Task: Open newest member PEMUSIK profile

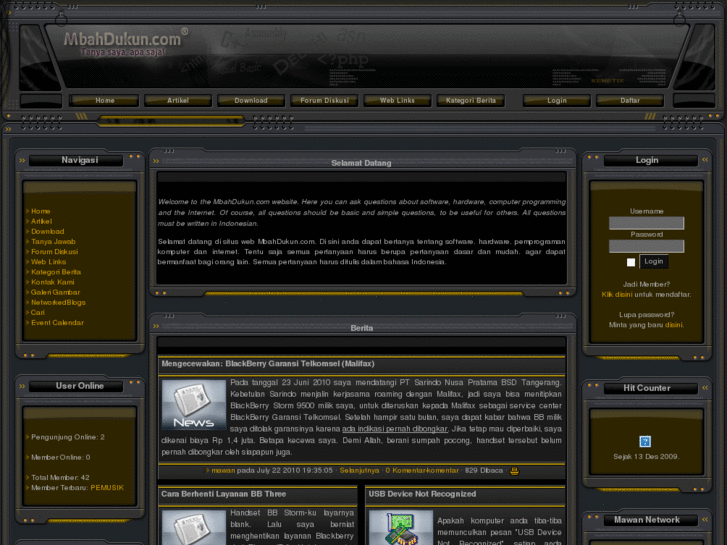Action: pyautogui.click(x=107, y=488)
